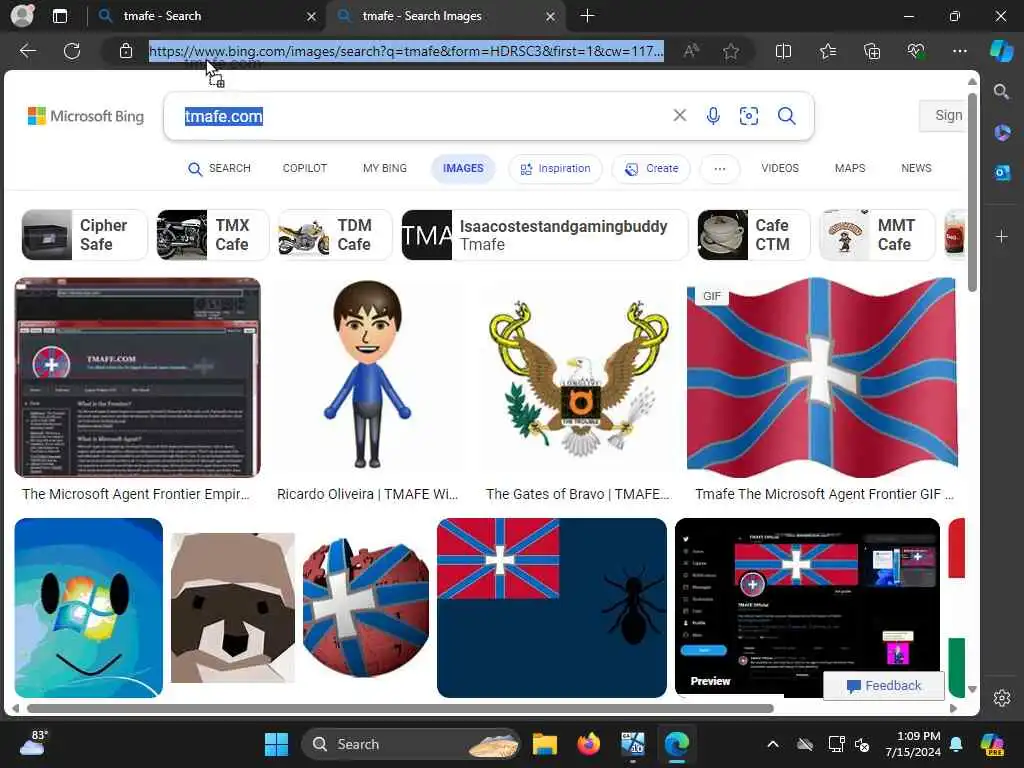
Task: Select Isaacostestandgamingbuddy Tmafe chip
Action: [545, 235]
